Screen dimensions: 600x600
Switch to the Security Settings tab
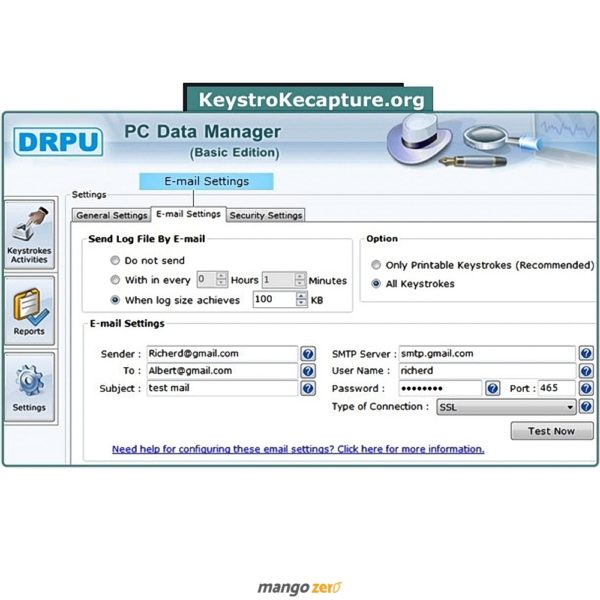pos(266,215)
